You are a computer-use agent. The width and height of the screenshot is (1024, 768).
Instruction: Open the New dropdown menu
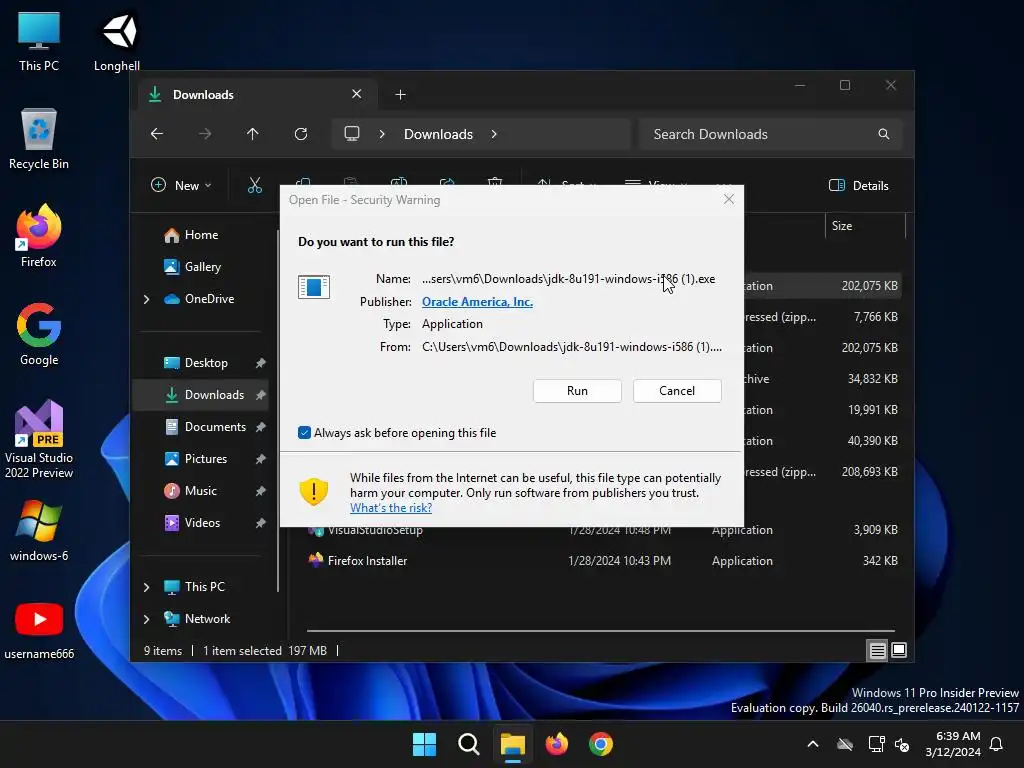point(181,185)
